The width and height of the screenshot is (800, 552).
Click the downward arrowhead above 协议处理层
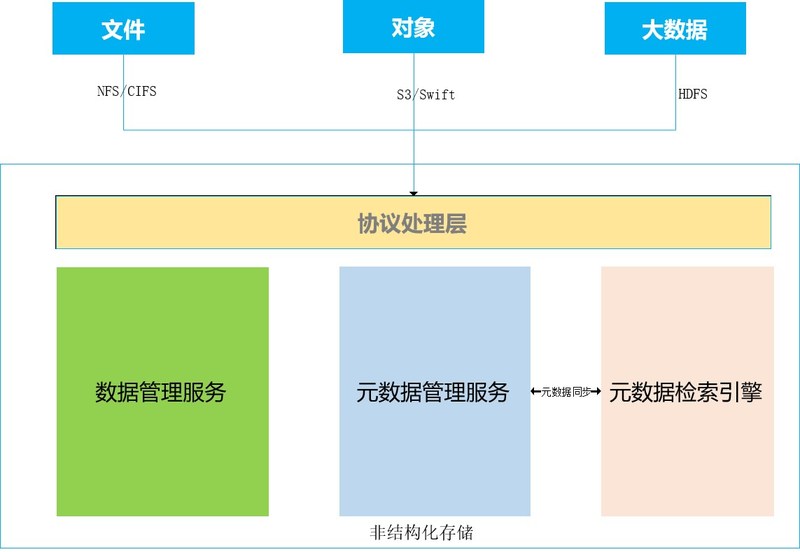[413, 191]
